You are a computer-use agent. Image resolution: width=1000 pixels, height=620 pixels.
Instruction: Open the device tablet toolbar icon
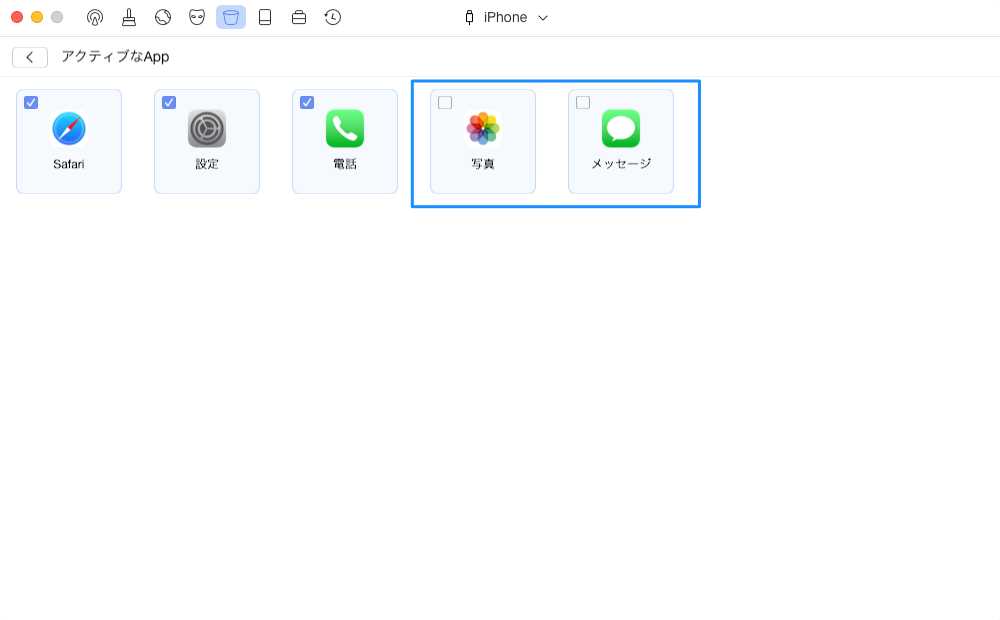(x=265, y=17)
